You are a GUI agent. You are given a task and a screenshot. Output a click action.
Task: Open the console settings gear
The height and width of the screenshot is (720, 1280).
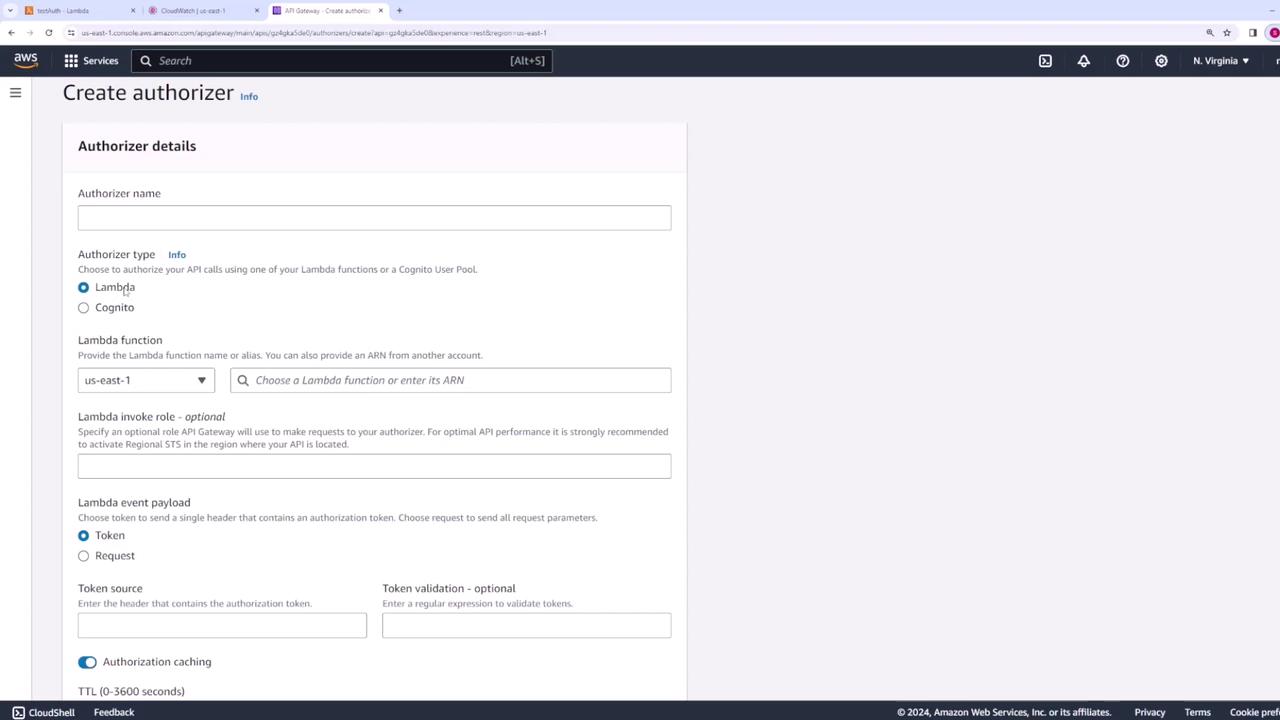click(x=1161, y=61)
